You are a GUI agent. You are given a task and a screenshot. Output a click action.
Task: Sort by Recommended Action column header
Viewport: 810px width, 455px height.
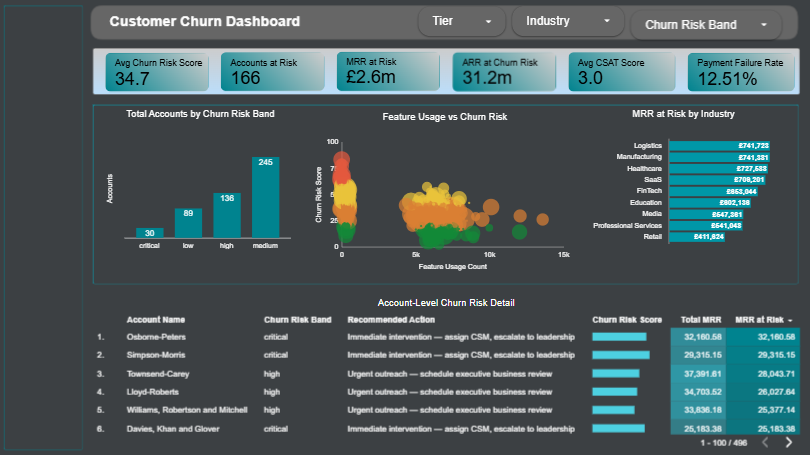click(x=391, y=320)
